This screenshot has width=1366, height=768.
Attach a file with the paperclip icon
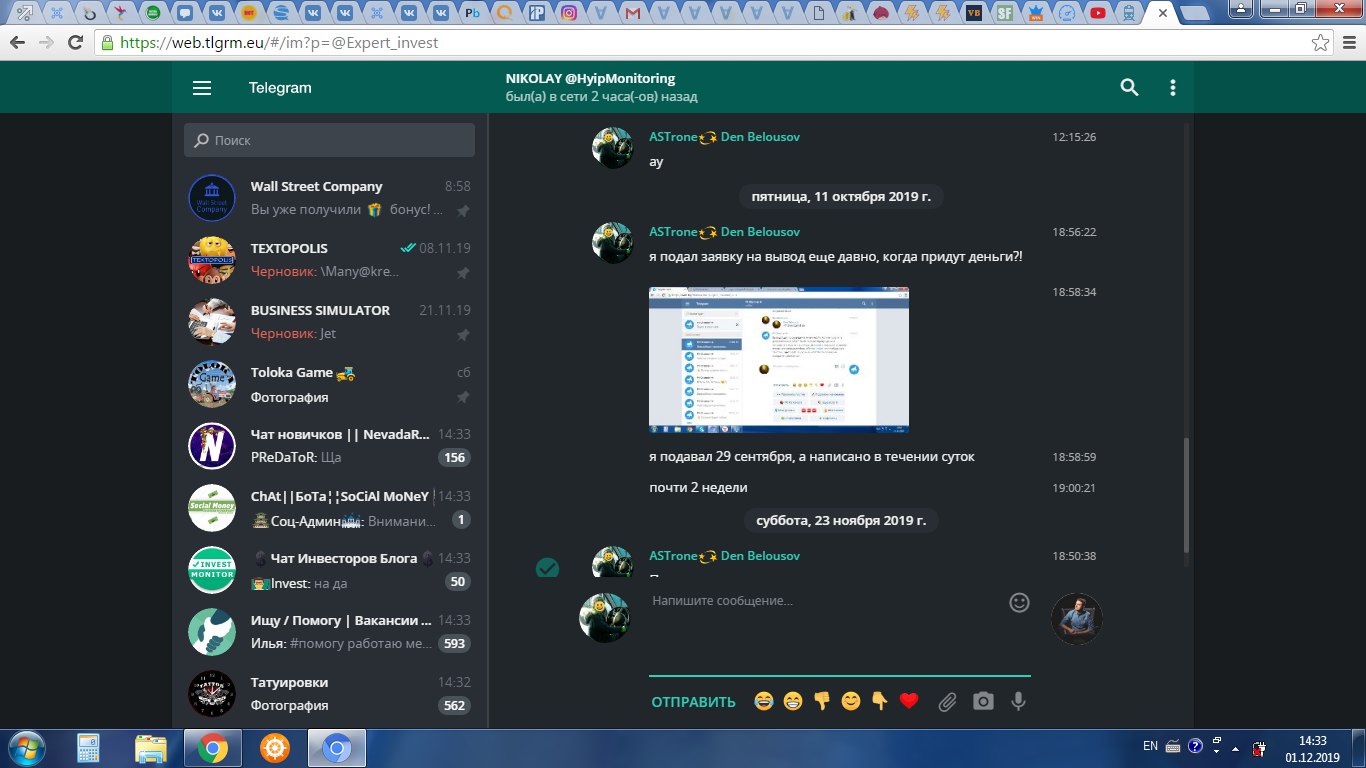[947, 702]
